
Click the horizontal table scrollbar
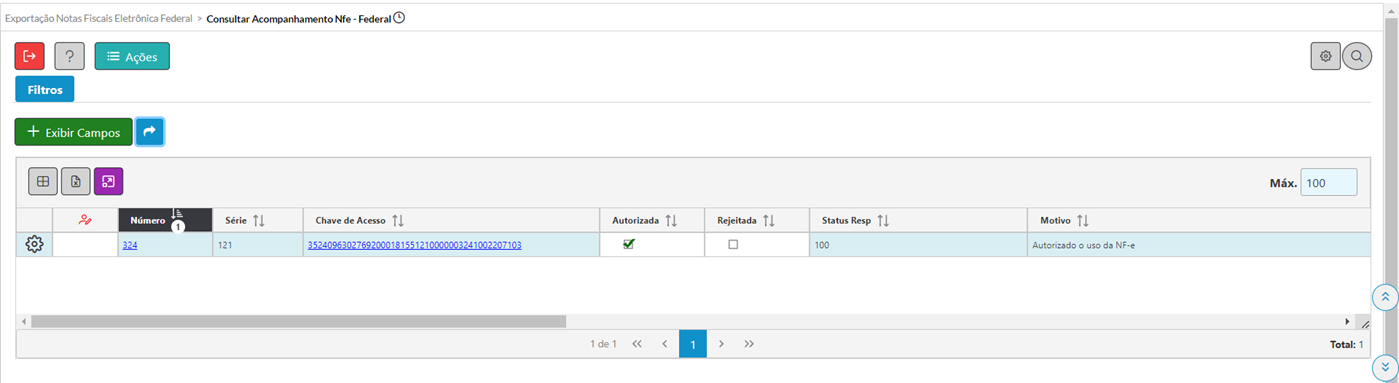(298, 322)
